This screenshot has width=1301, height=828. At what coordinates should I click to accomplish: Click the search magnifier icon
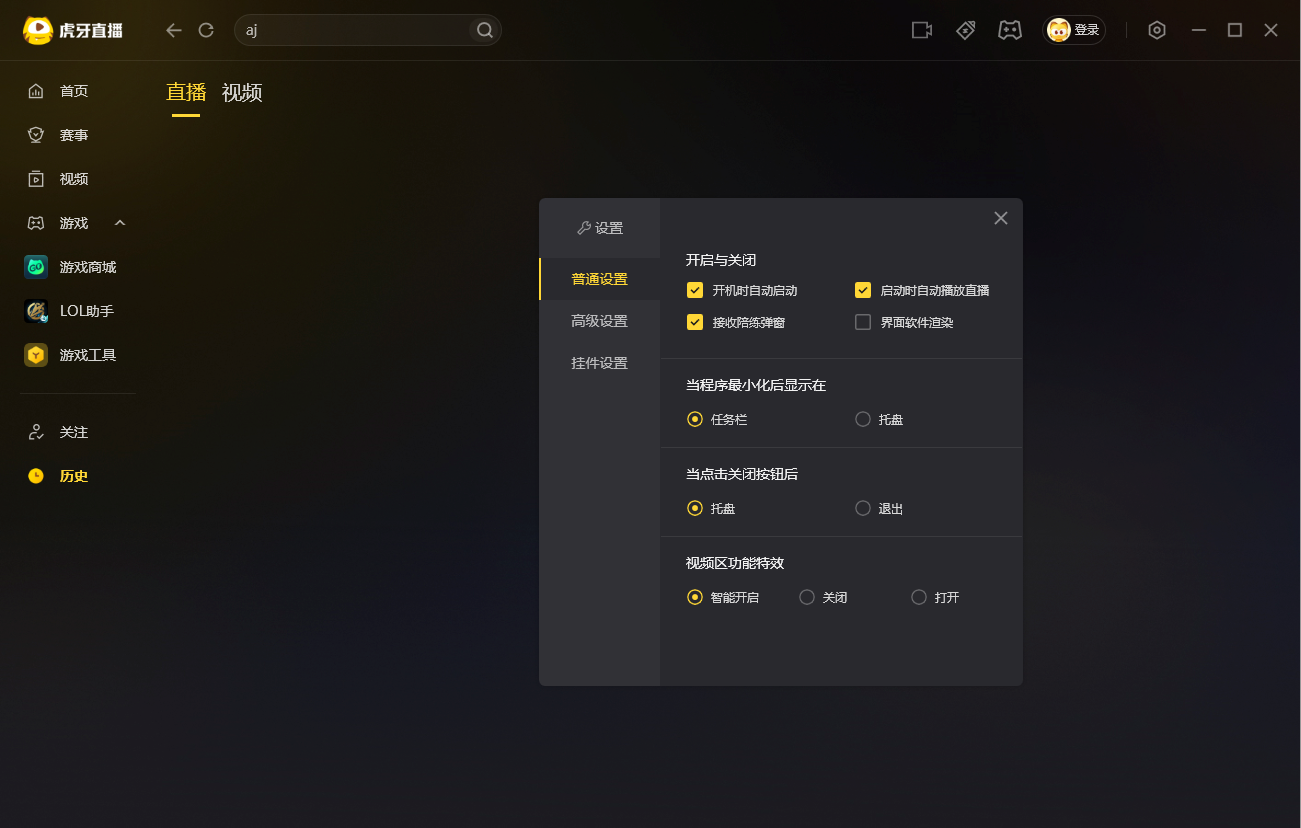coord(485,30)
